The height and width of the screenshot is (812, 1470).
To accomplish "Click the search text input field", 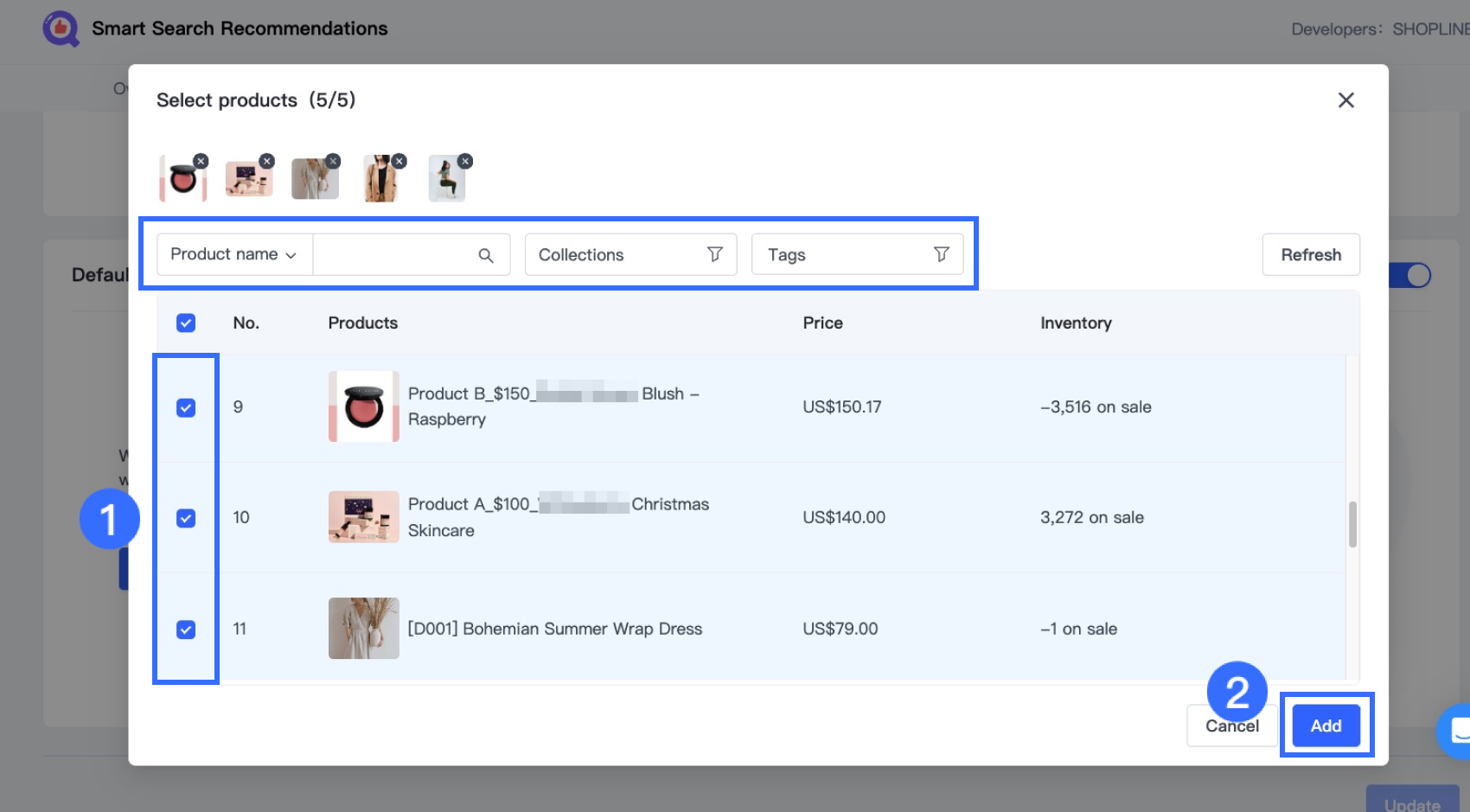I will [398, 254].
